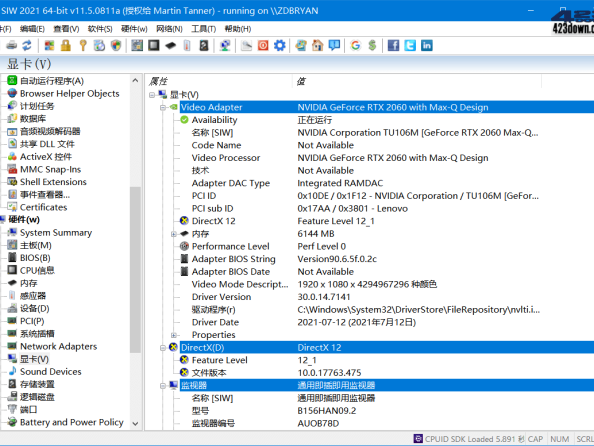594x446 pixels.
Task: Select Network Adapters in the sidebar
Action: click(58, 346)
